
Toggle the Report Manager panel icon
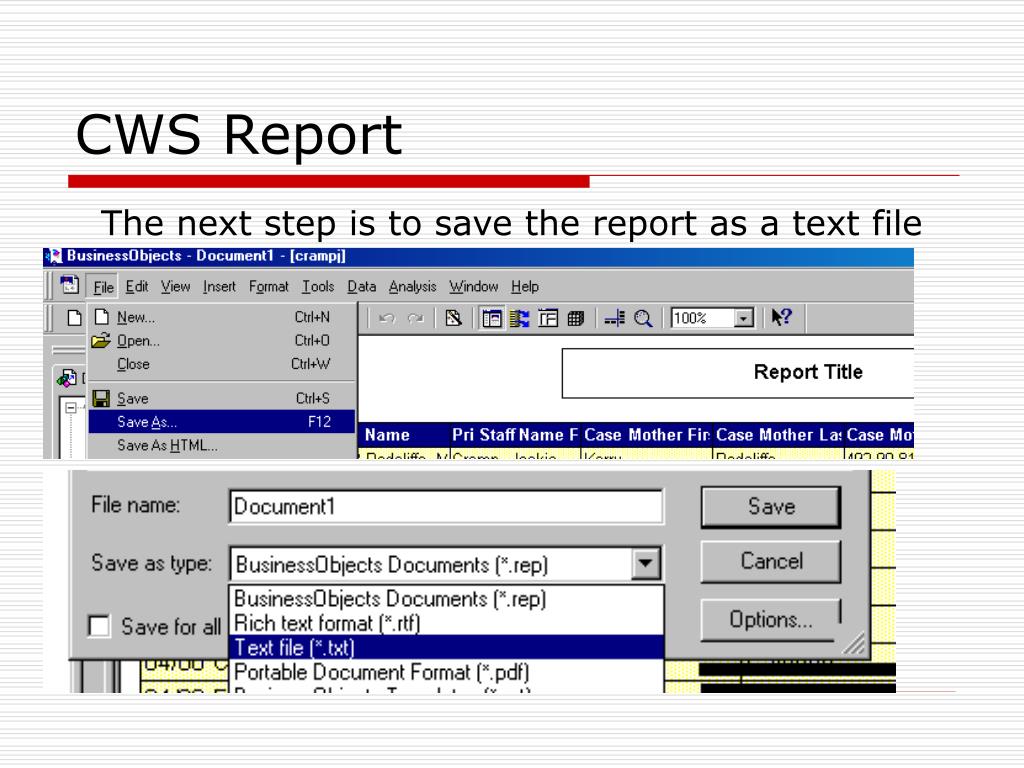491,318
